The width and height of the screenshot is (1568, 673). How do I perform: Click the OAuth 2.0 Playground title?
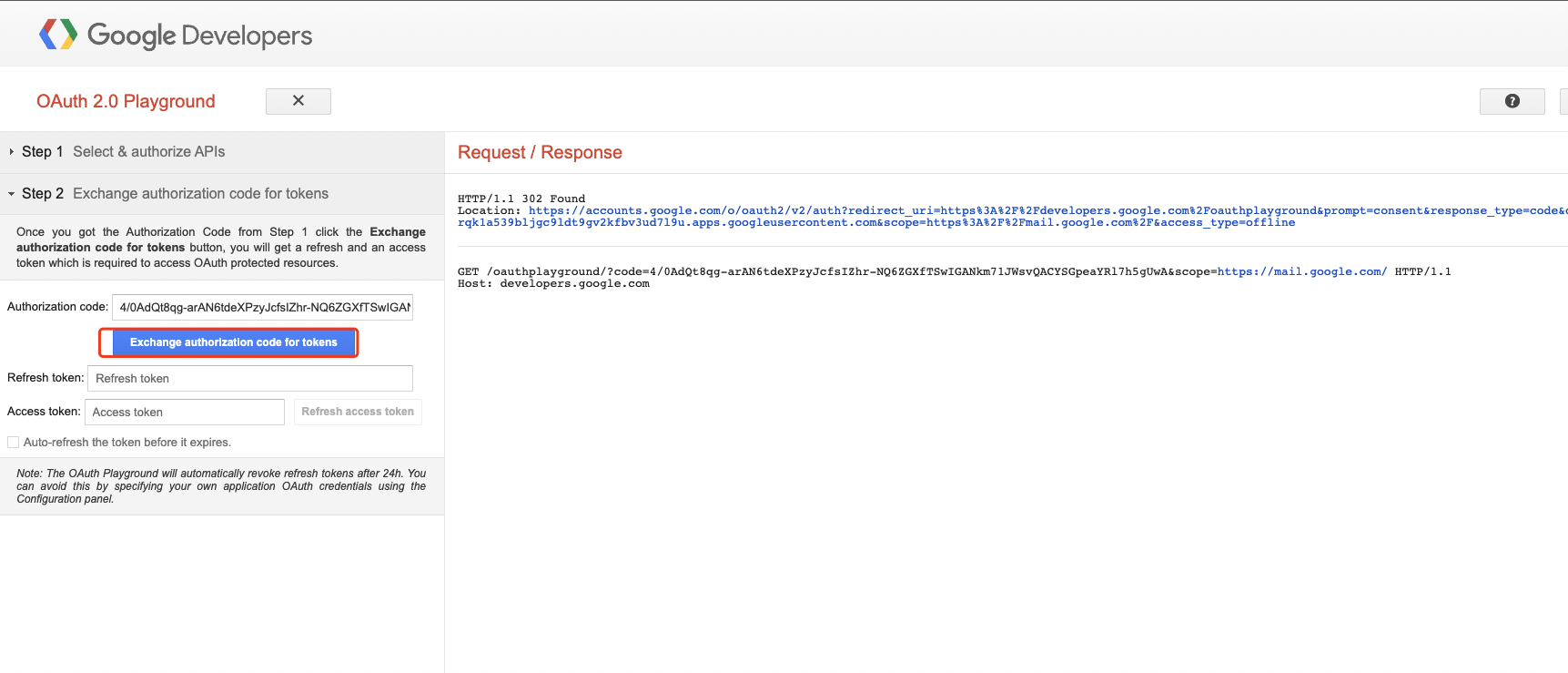point(126,101)
